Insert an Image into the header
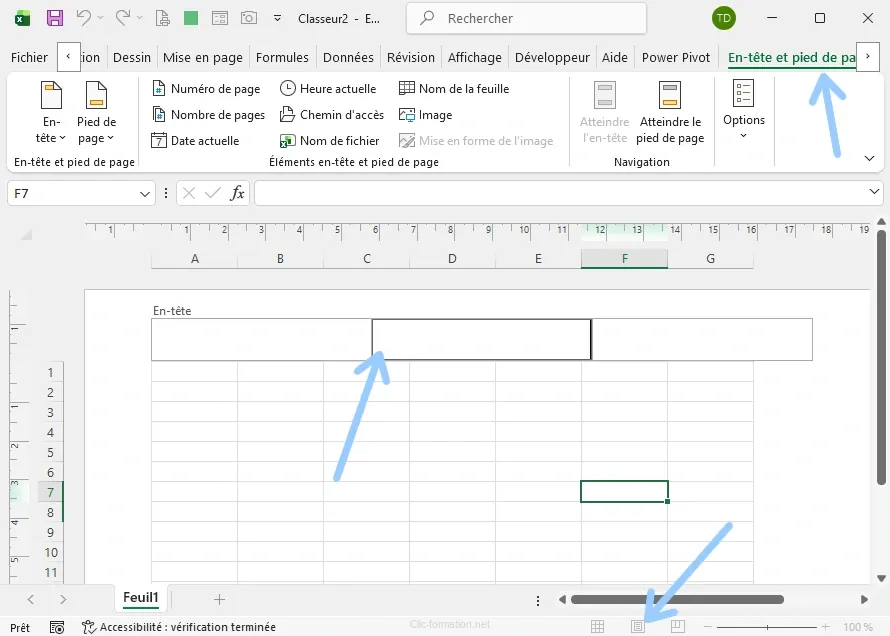Image resolution: width=890 pixels, height=636 pixels. point(425,115)
